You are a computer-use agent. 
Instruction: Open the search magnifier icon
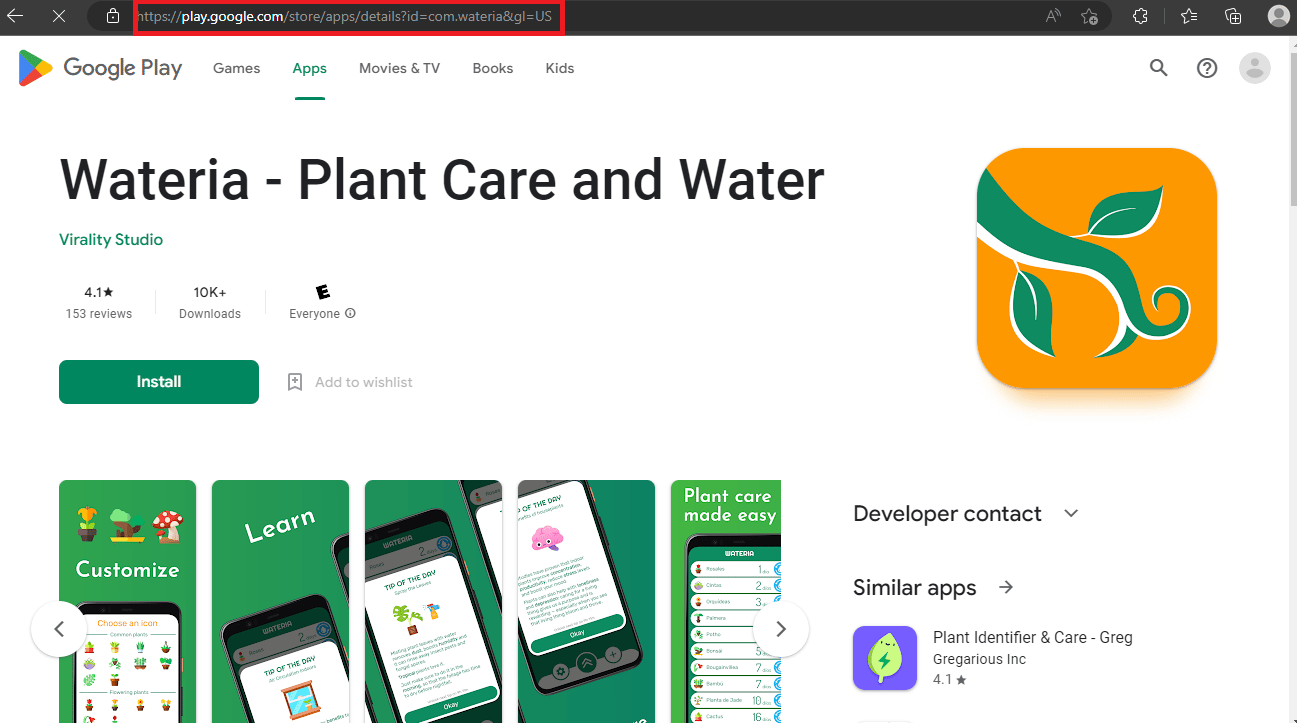pyautogui.click(x=1159, y=68)
